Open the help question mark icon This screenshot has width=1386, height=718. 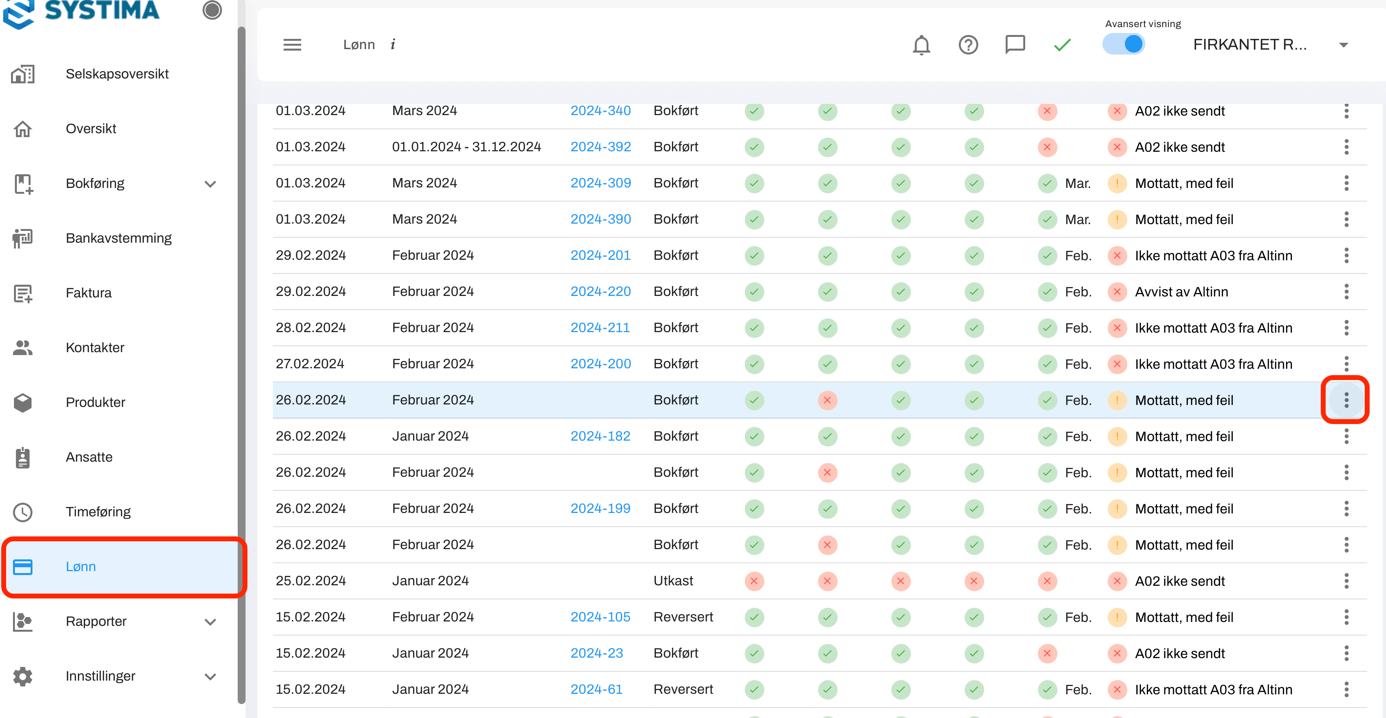968,45
